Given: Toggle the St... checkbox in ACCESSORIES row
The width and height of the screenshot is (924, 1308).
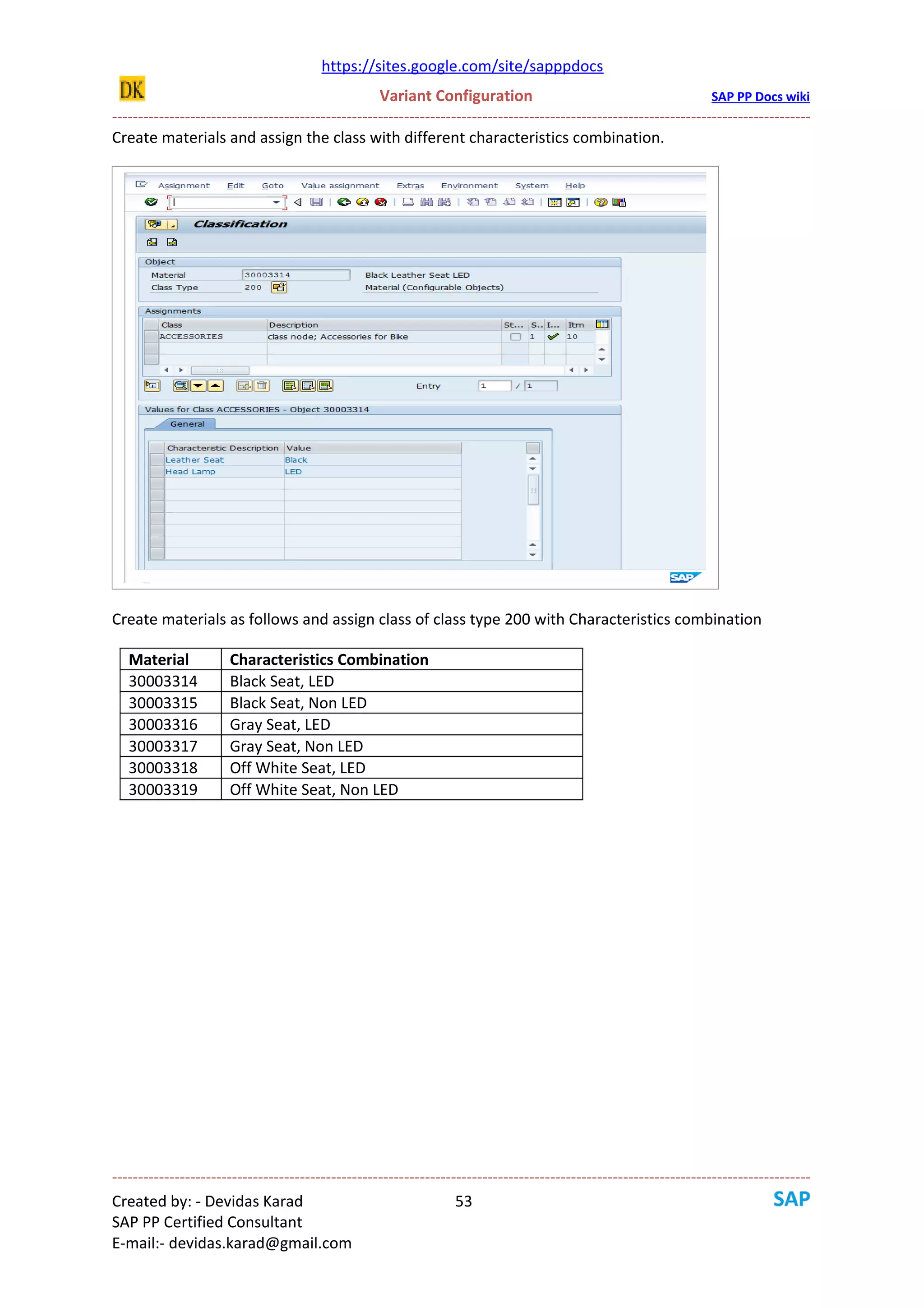Looking at the screenshot, I should [516, 337].
